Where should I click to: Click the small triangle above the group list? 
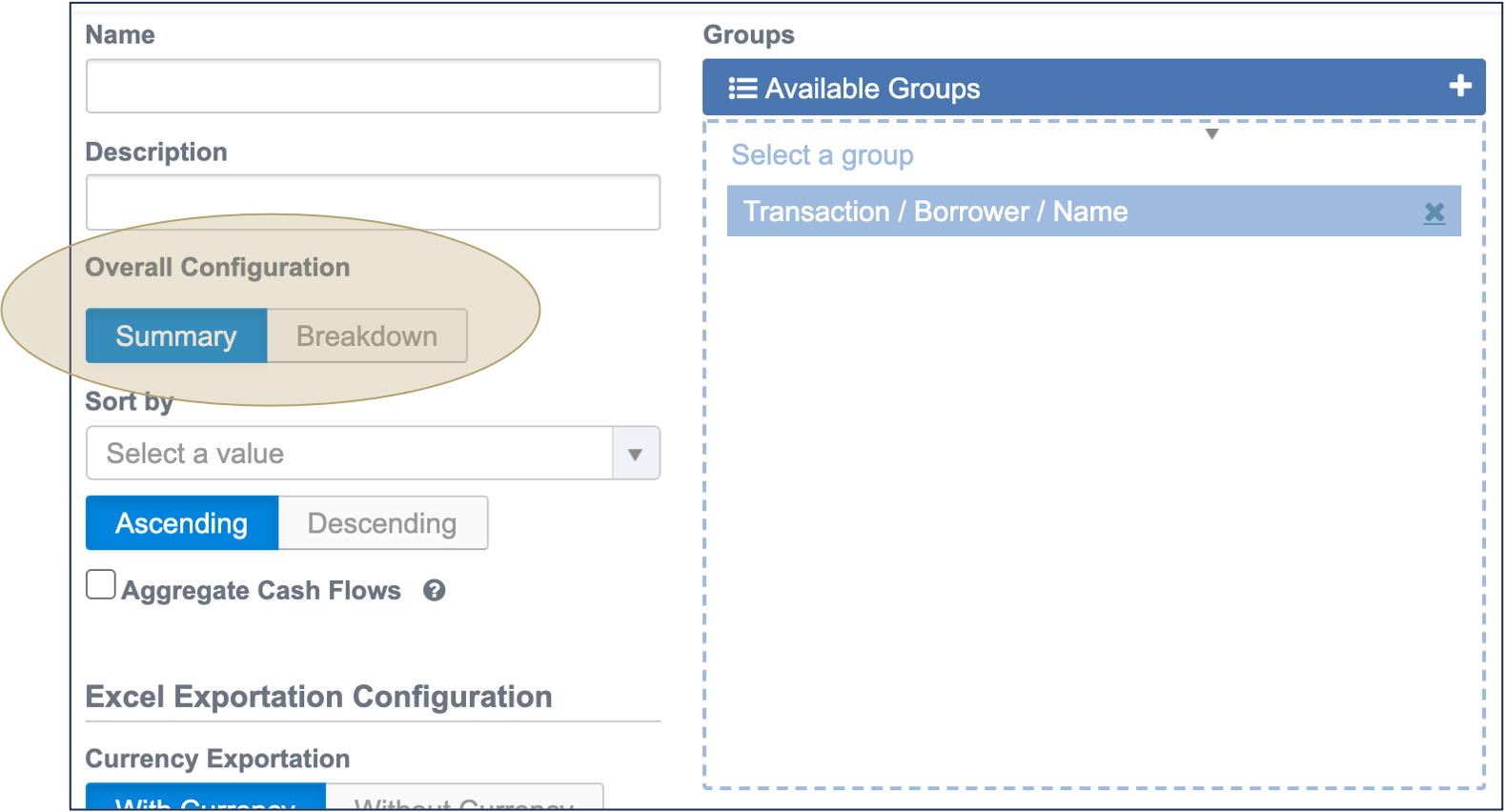[x=1211, y=134]
